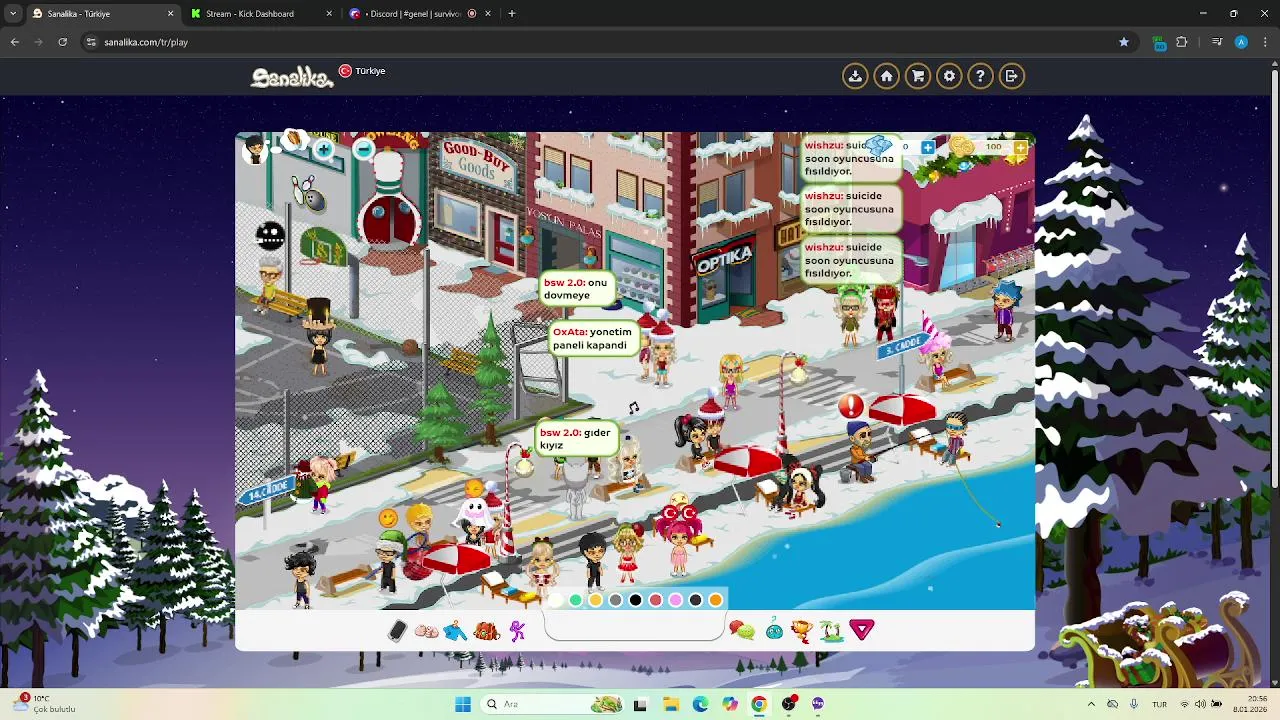The image size is (1280, 720).
Task: Click the red exclamation alert icon
Action: (x=851, y=405)
